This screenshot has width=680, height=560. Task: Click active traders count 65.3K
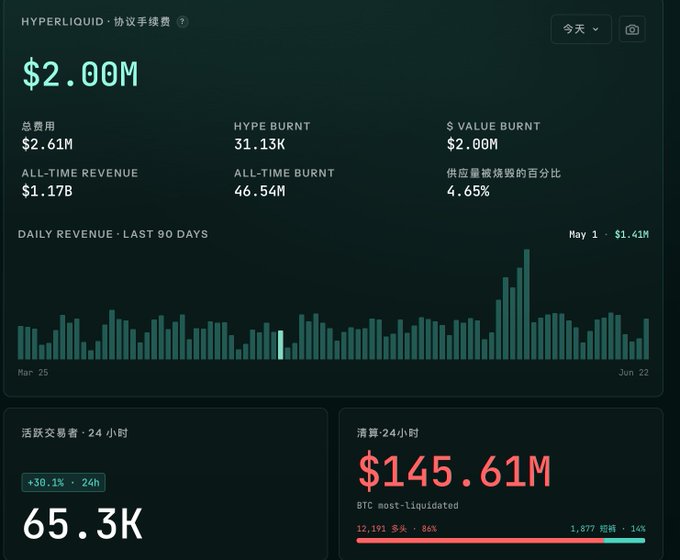click(x=82, y=524)
